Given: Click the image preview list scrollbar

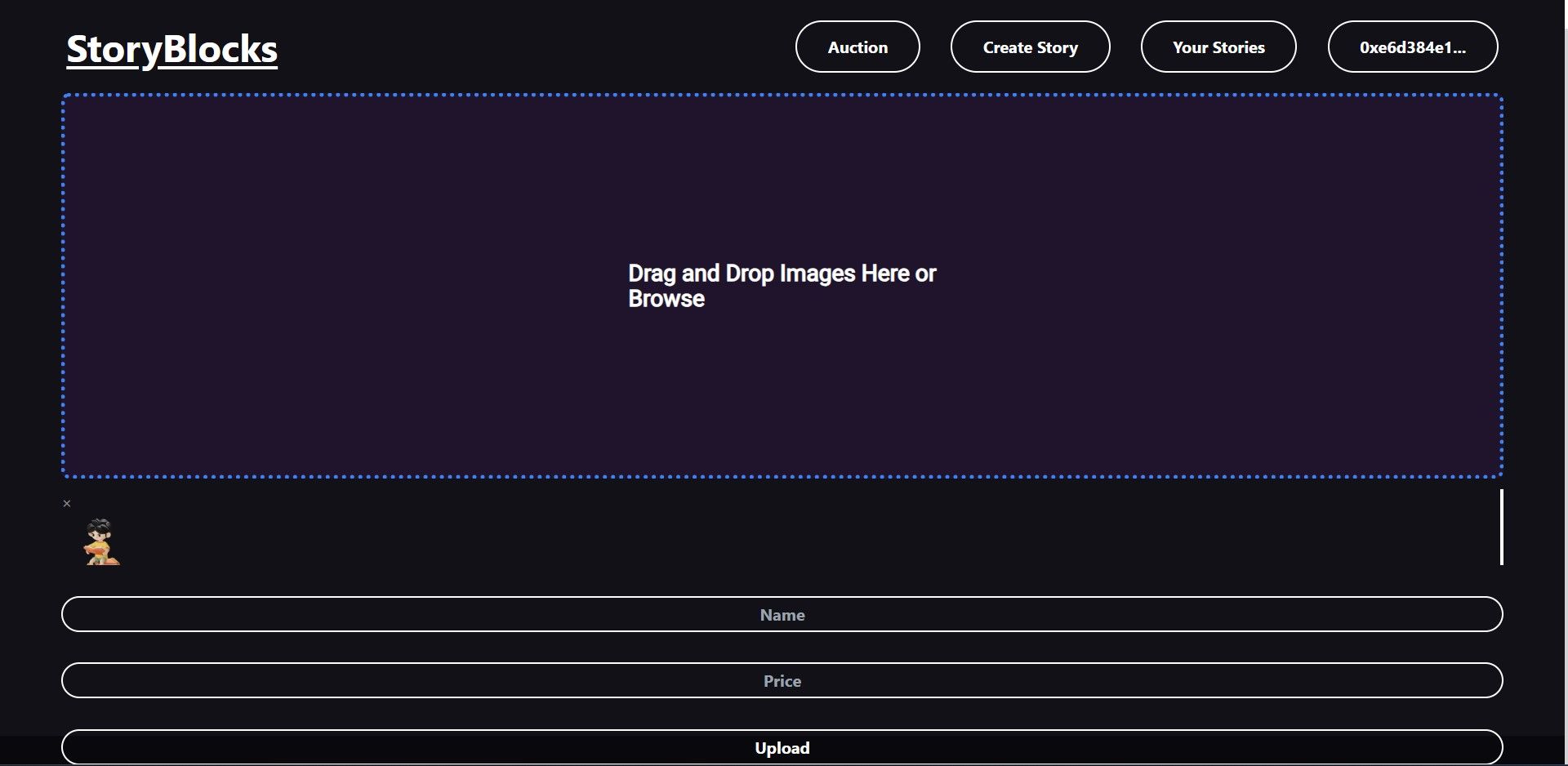Looking at the screenshot, I should pos(1501,527).
